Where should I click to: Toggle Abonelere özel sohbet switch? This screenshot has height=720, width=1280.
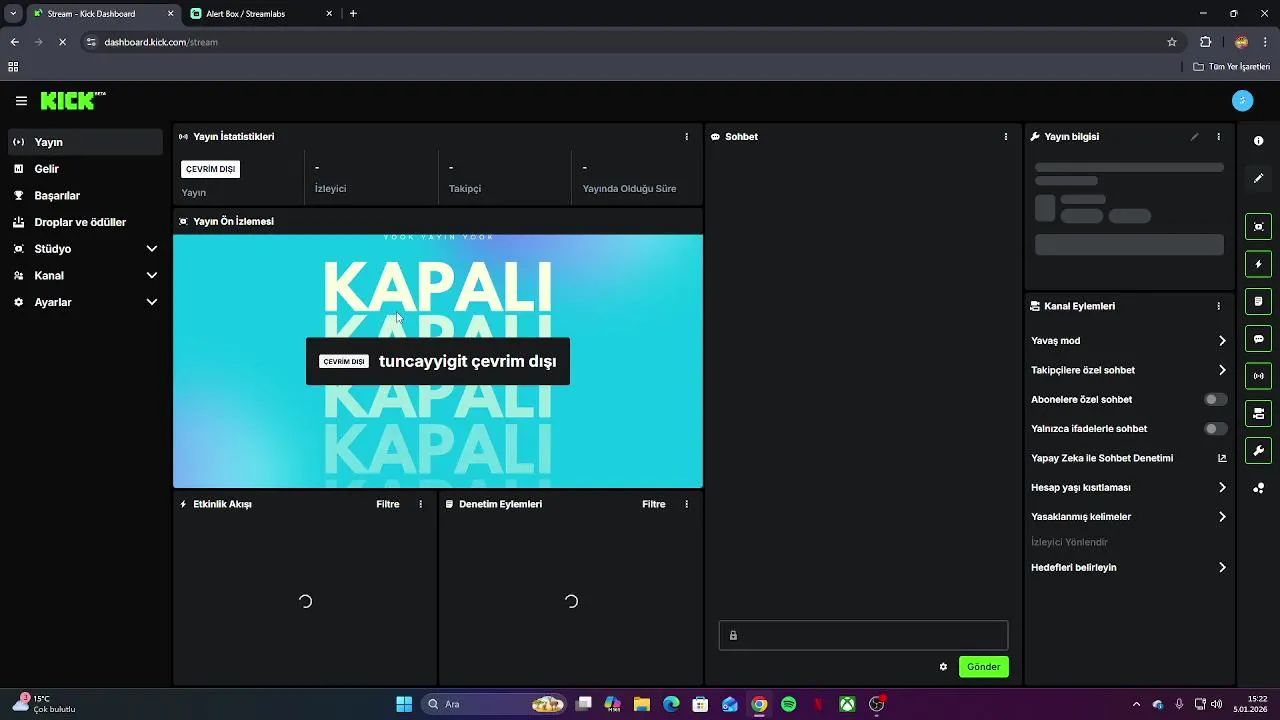(1215, 399)
